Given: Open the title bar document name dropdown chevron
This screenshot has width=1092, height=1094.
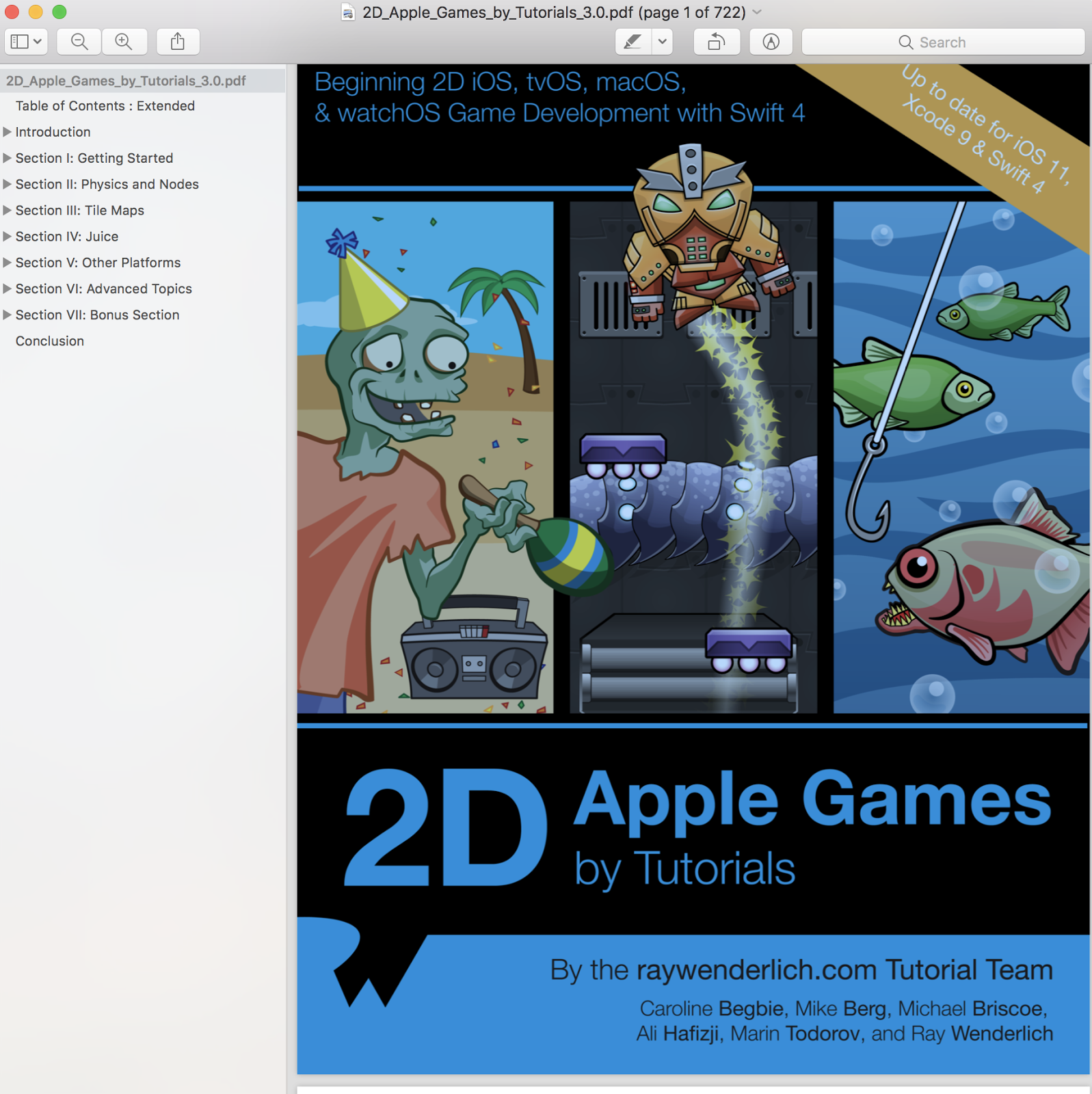Looking at the screenshot, I should 757,12.
